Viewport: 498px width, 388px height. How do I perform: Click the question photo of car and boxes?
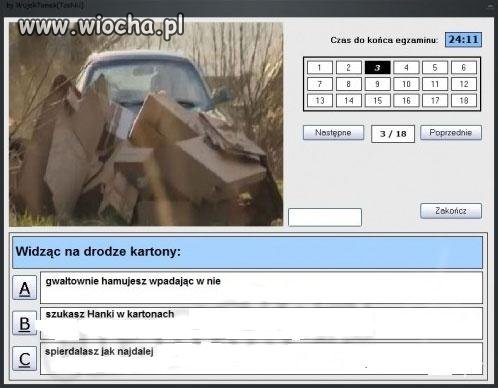[x=146, y=124]
